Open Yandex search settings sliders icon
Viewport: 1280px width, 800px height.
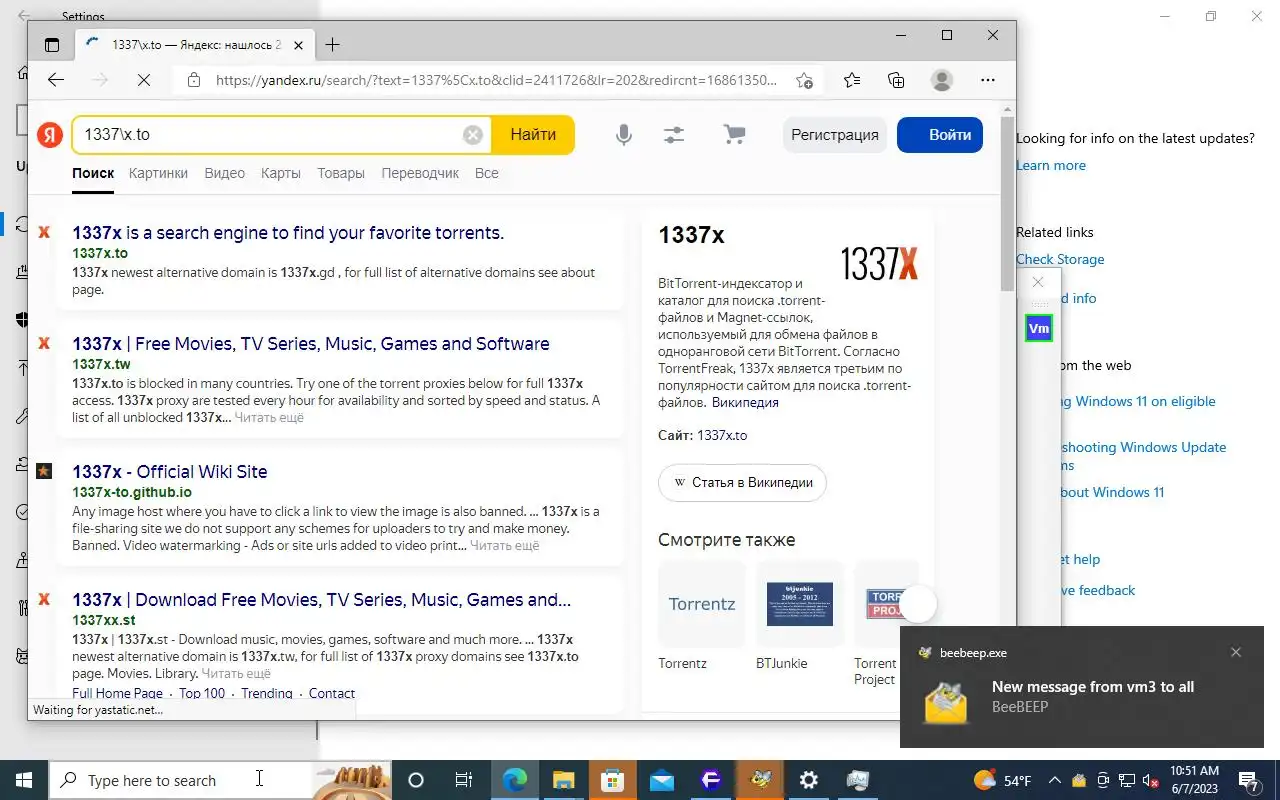coord(674,135)
